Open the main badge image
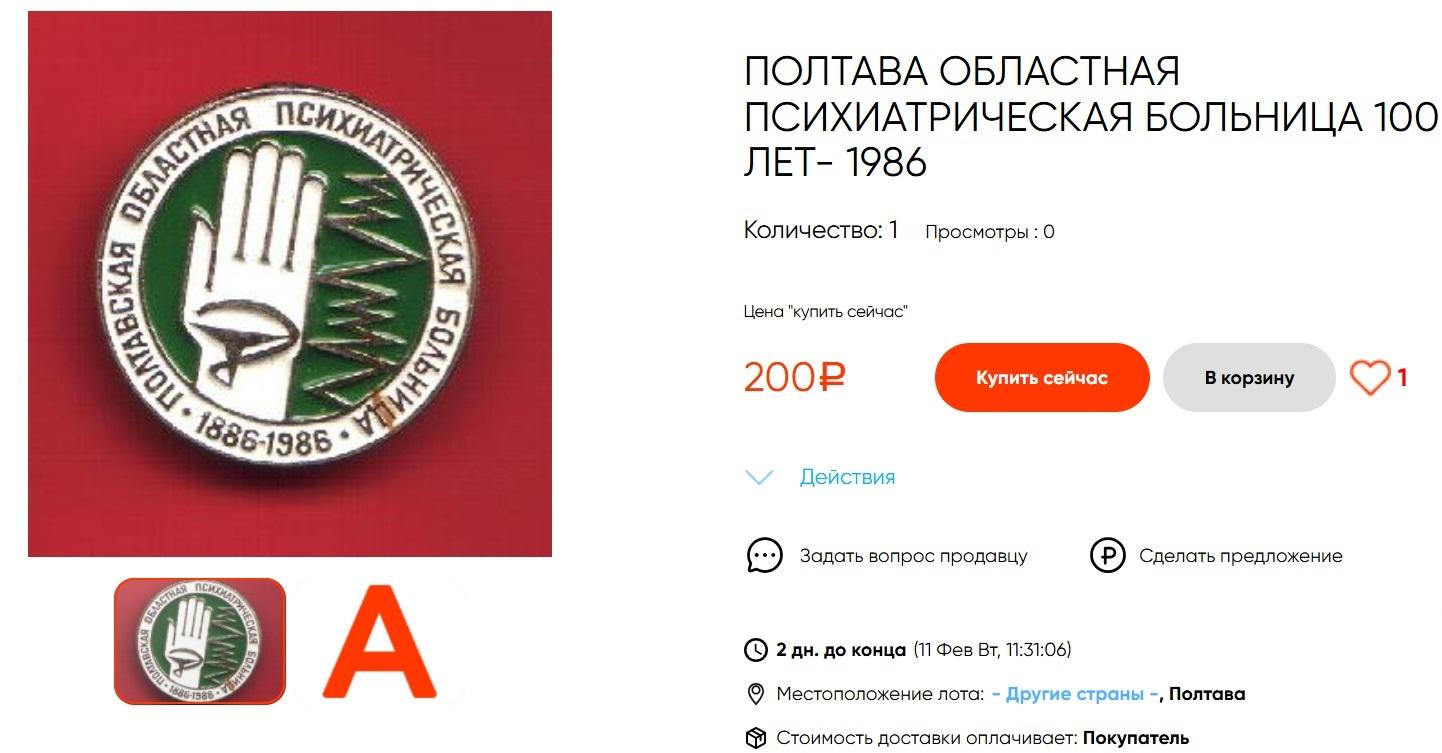The width and height of the screenshot is (1442, 753). pos(290,284)
